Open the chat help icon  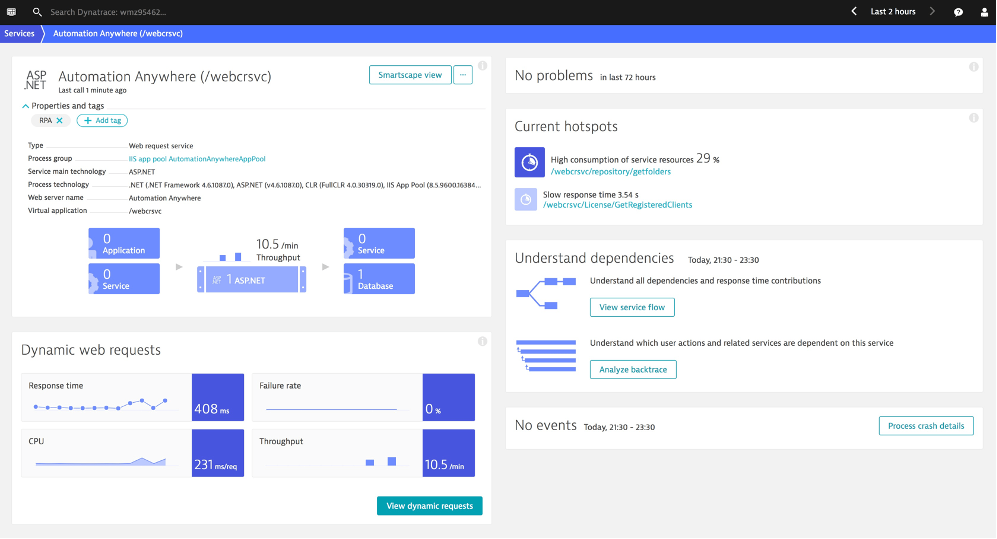point(958,12)
